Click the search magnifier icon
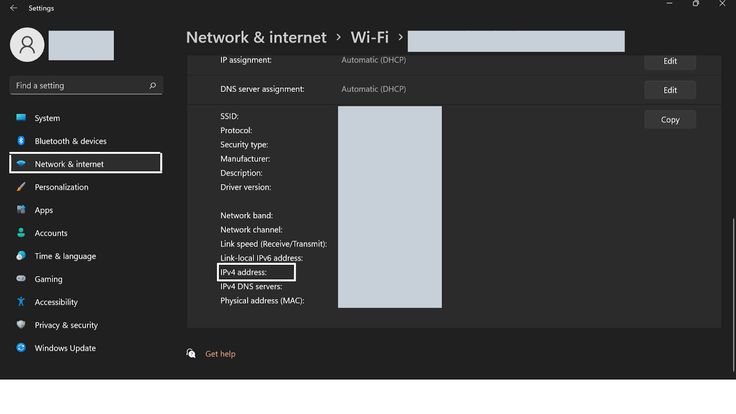The height and width of the screenshot is (414, 736). tap(153, 85)
